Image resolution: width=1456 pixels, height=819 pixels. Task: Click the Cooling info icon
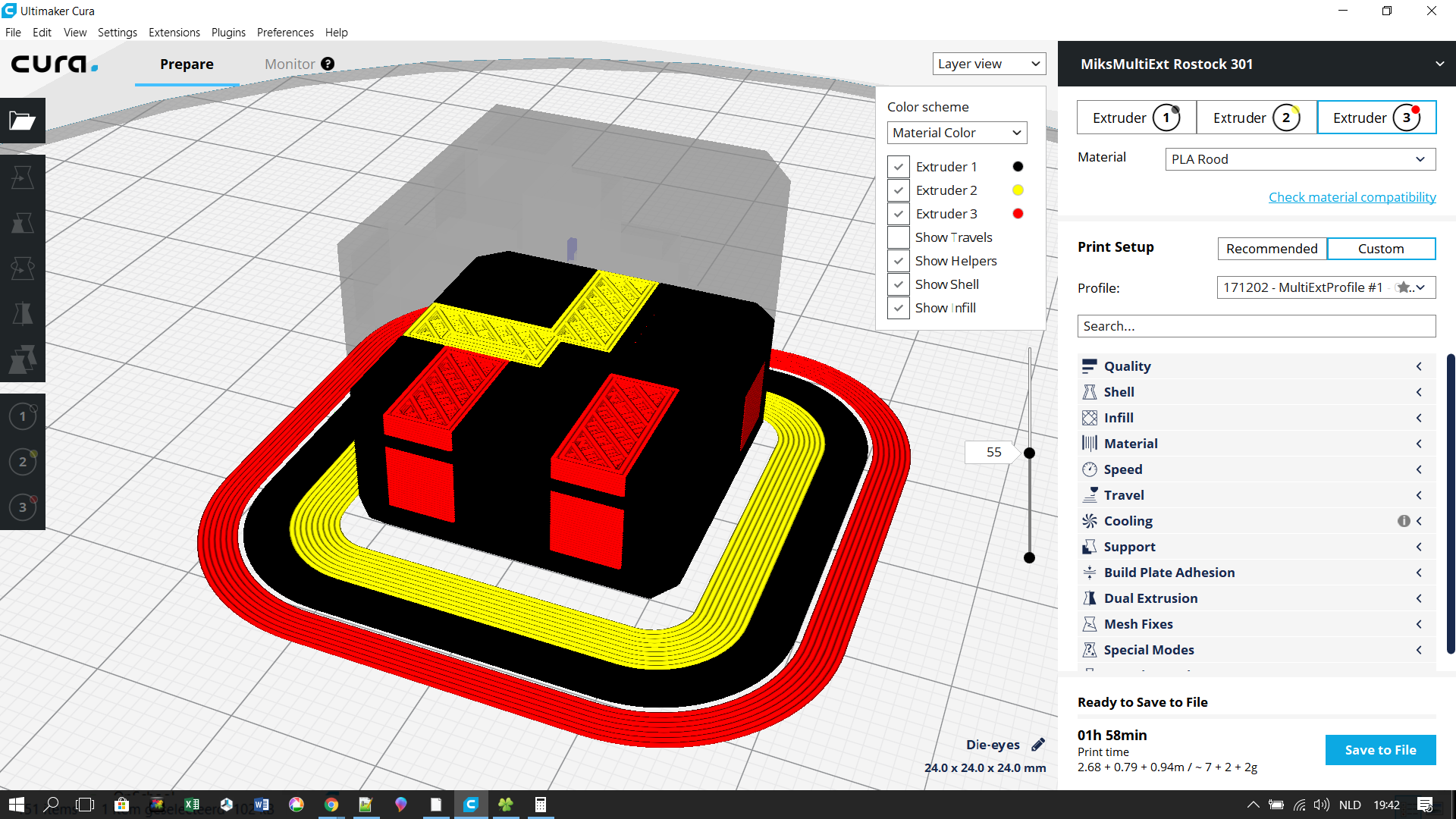point(1404,521)
